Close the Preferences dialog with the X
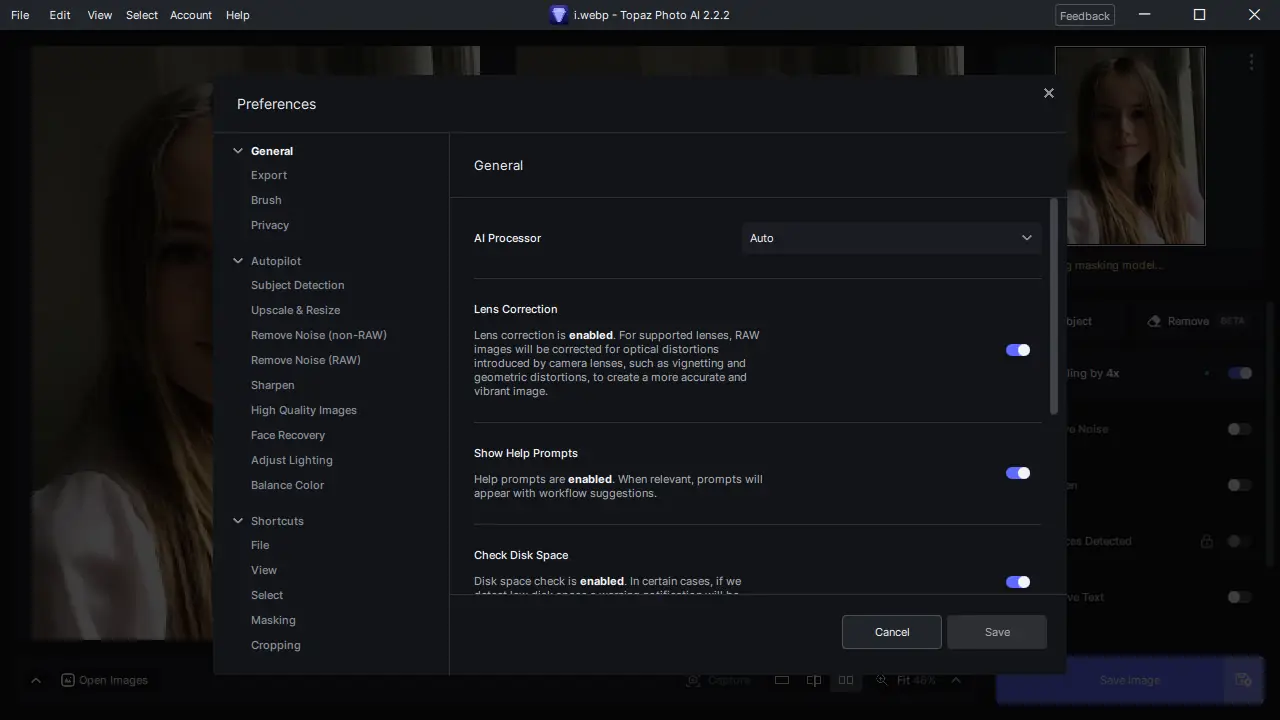 point(1048,93)
